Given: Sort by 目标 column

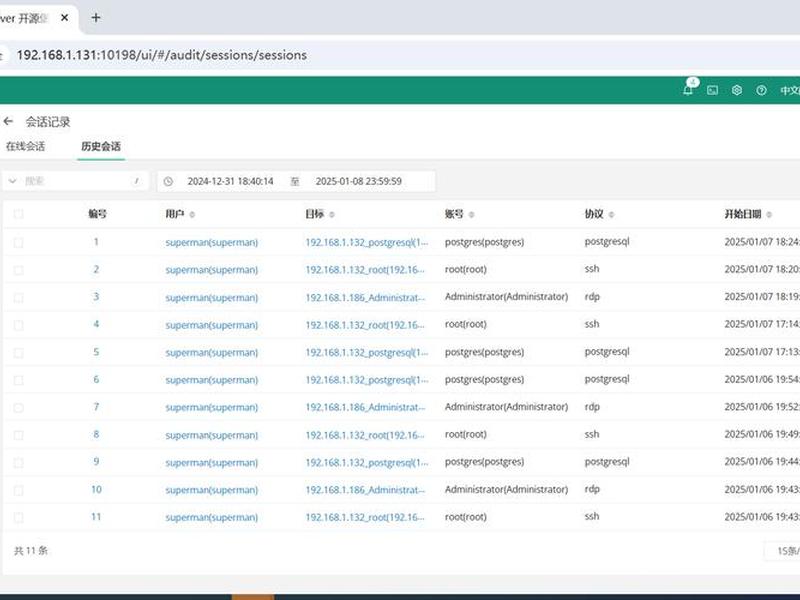Looking at the screenshot, I should point(332,215).
